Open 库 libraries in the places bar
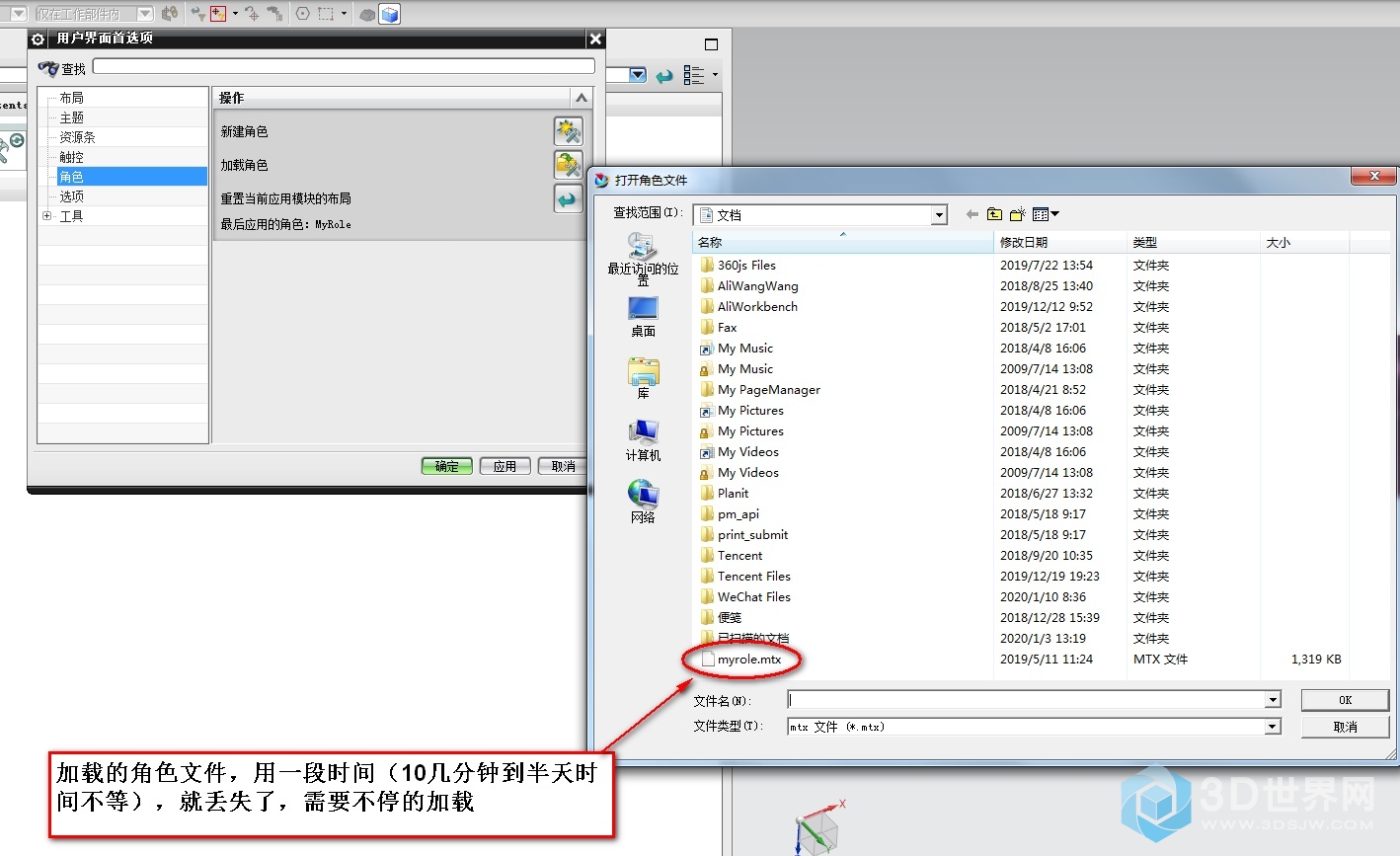Image resolution: width=1400 pixels, height=856 pixels. click(x=643, y=379)
